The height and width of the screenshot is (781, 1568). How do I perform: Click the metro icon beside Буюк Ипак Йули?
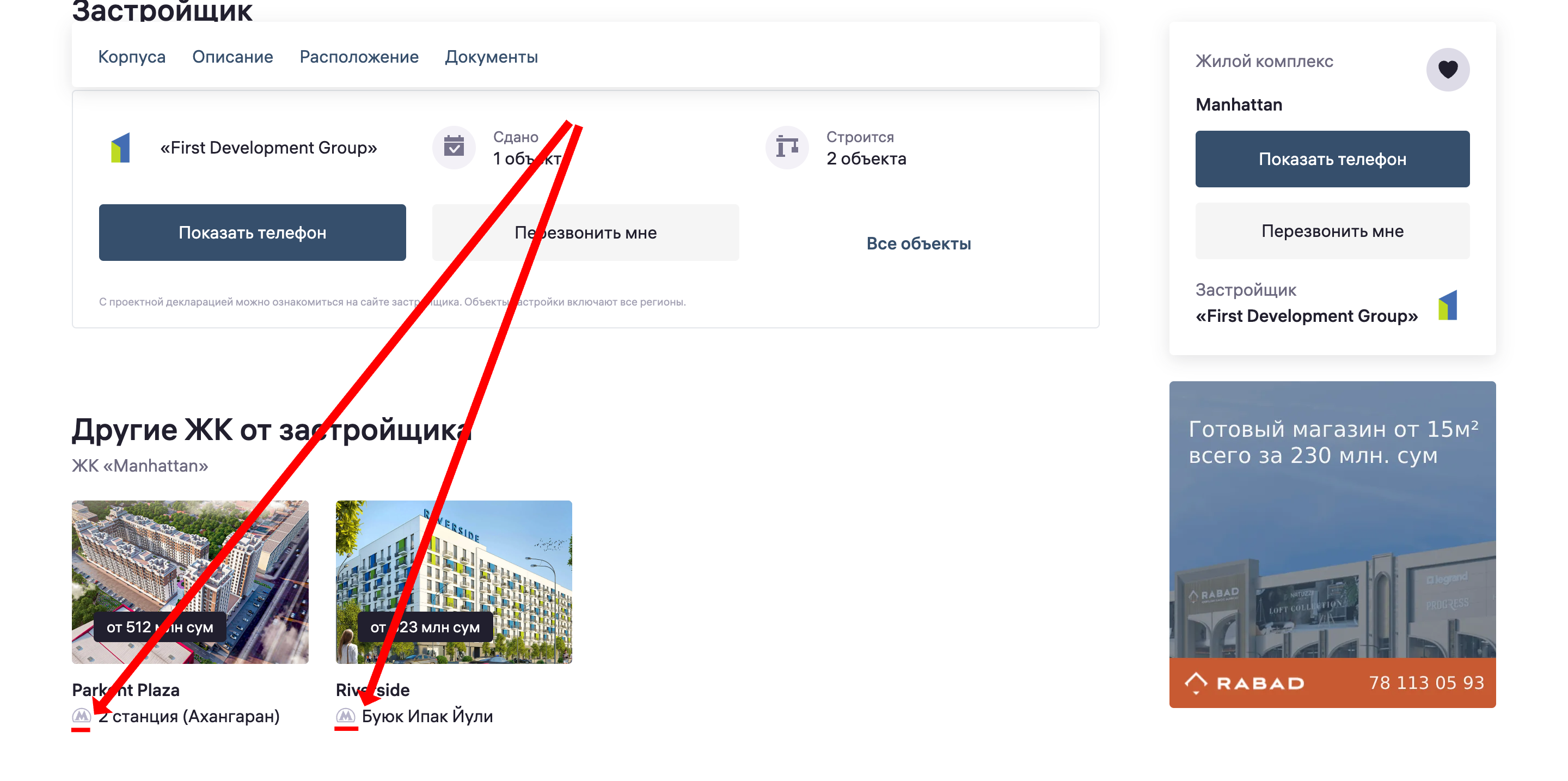point(346,716)
